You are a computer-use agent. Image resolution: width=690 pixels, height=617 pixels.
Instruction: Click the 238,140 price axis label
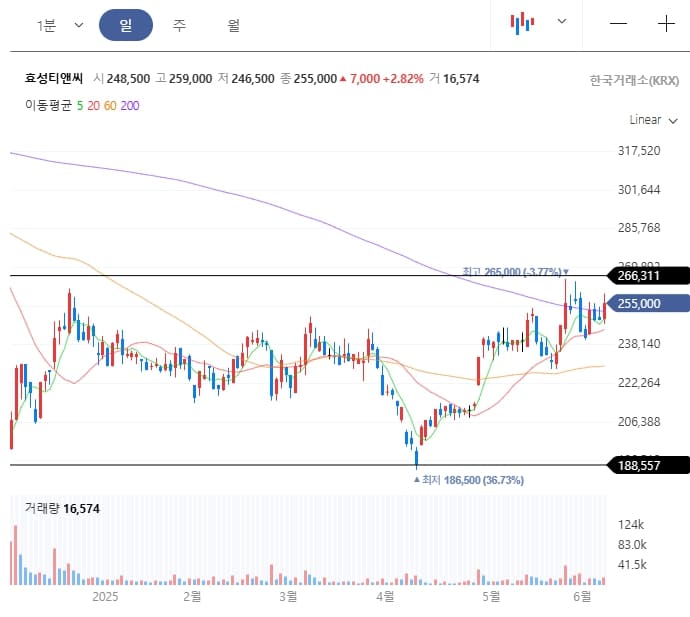coord(639,344)
